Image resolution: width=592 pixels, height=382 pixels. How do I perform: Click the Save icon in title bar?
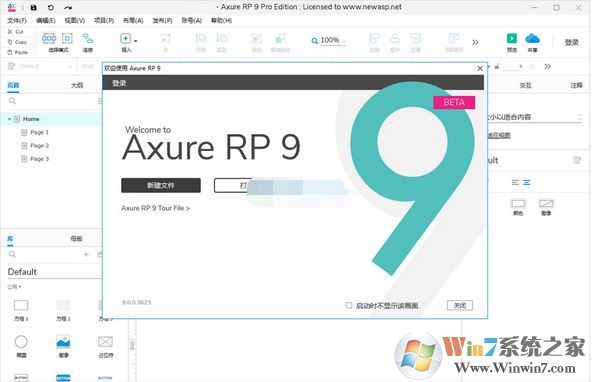click(34, 7)
